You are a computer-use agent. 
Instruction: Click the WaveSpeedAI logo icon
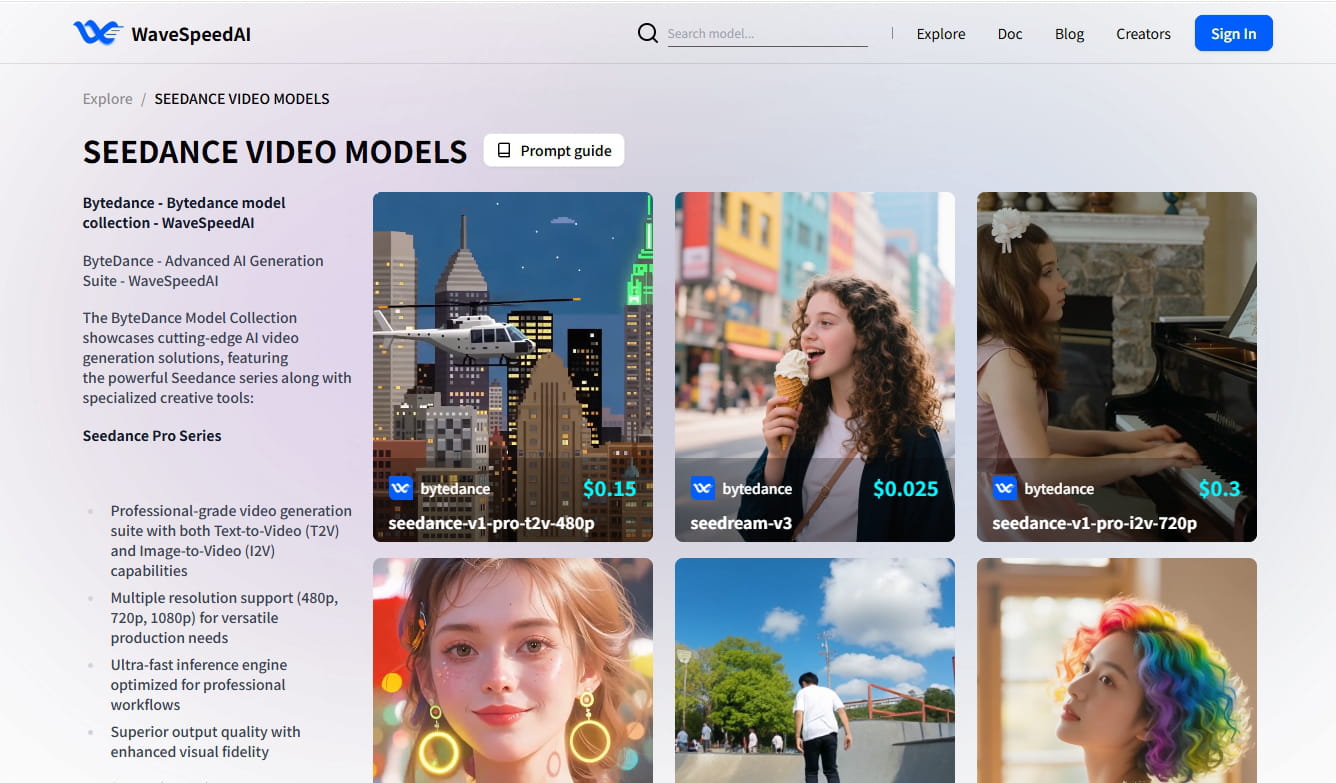98,33
